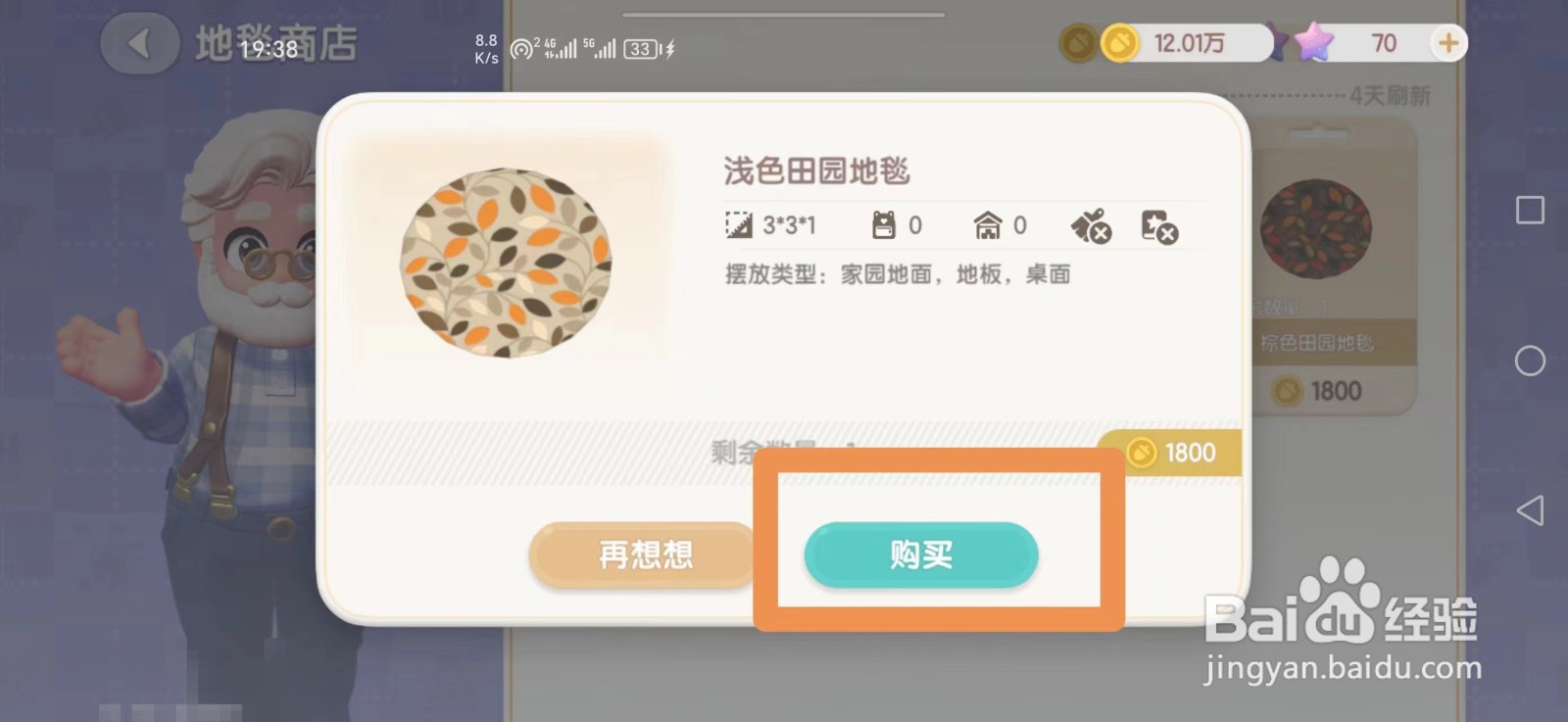Tap the plus icon to add stars
1568x722 pixels.
[1447, 43]
